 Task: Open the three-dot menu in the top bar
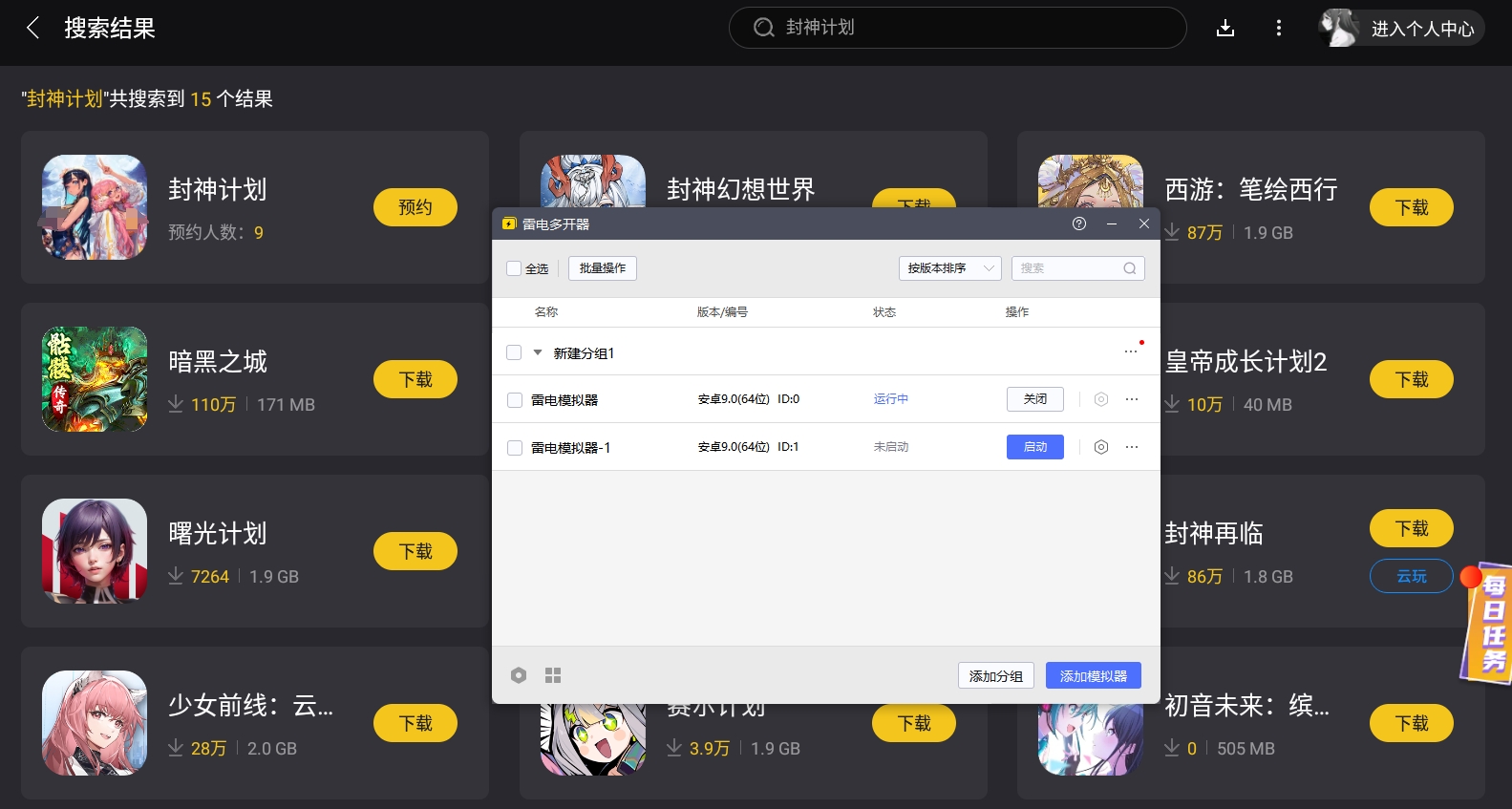click(1279, 28)
